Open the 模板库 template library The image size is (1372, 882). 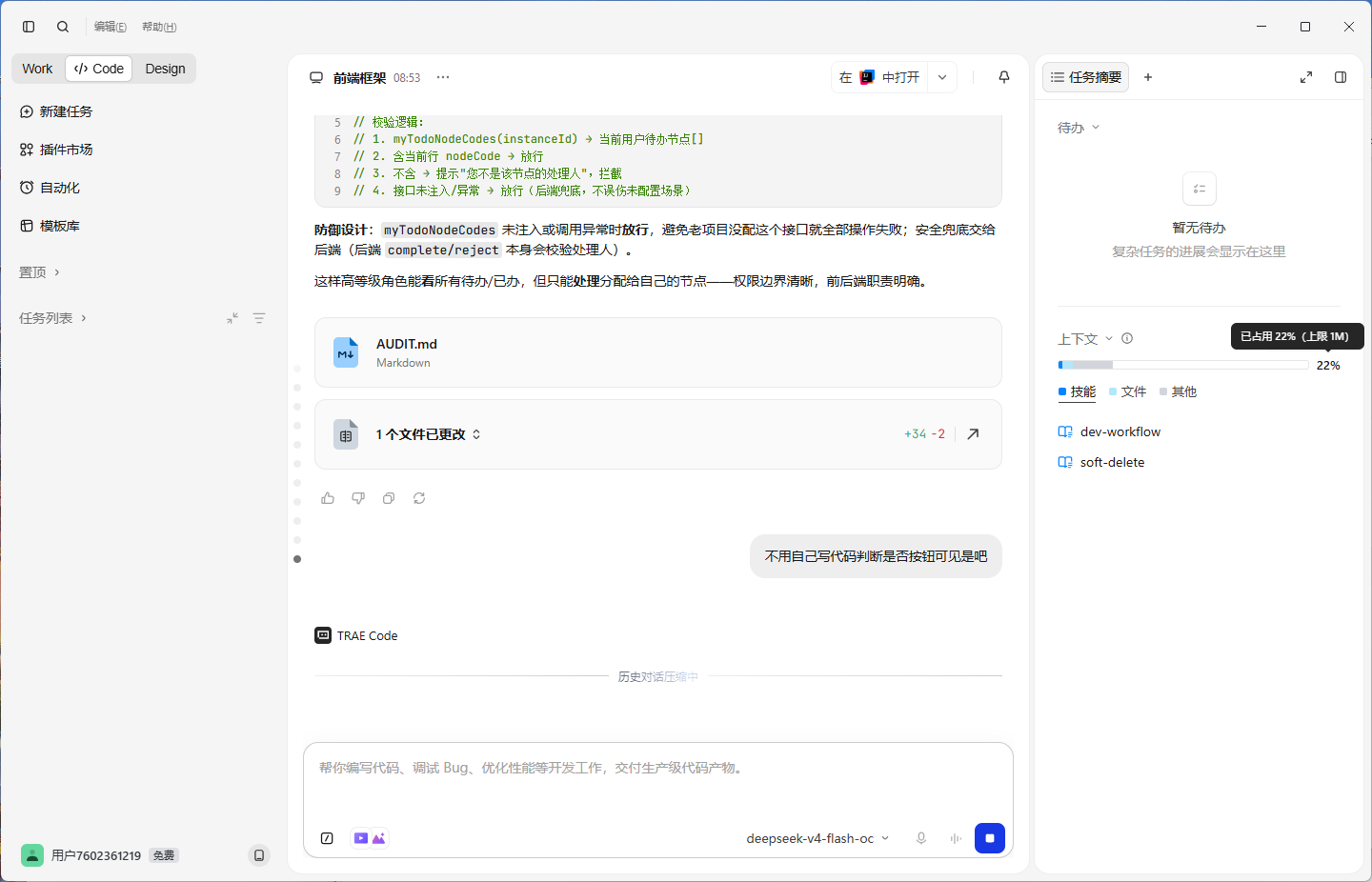[50, 226]
